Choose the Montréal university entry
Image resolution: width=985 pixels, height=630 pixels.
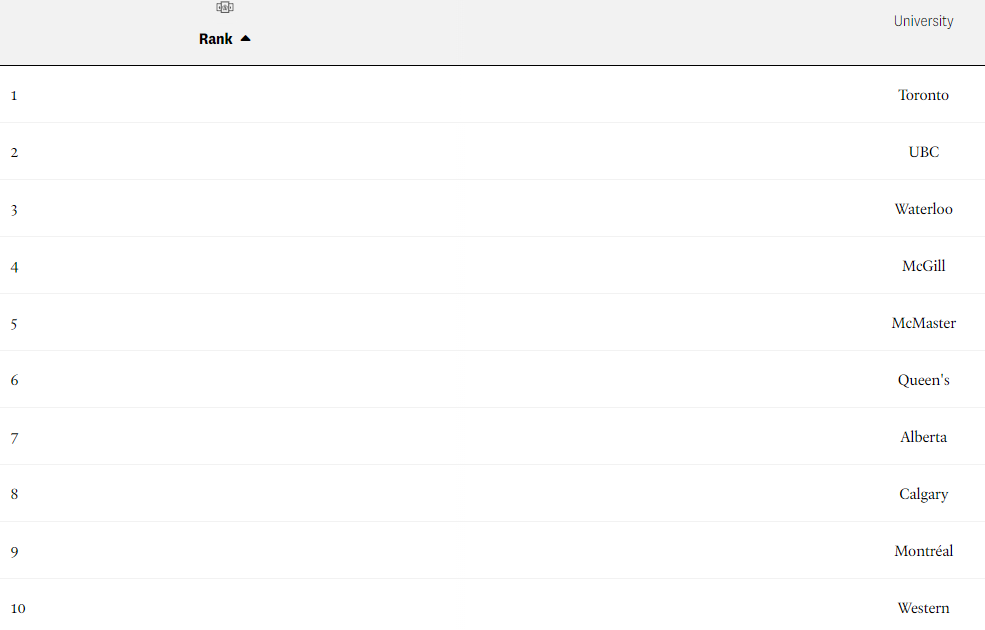point(923,551)
